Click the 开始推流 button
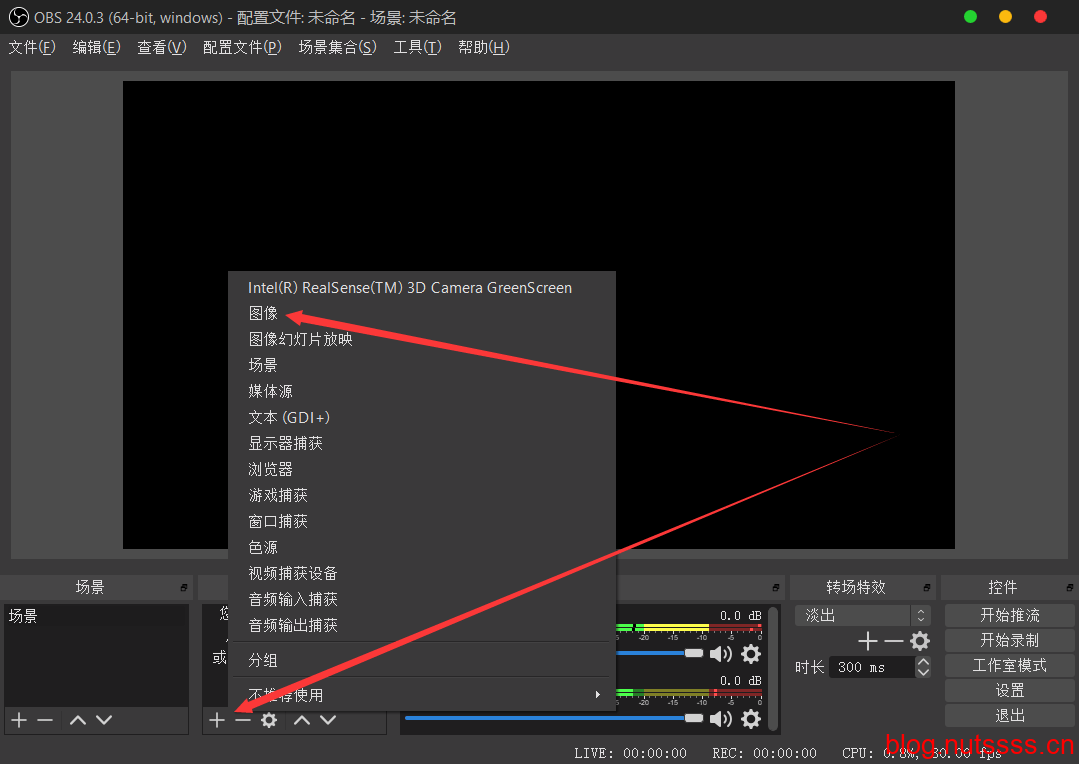This screenshot has width=1079, height=764. click(x=1009, y=615)
